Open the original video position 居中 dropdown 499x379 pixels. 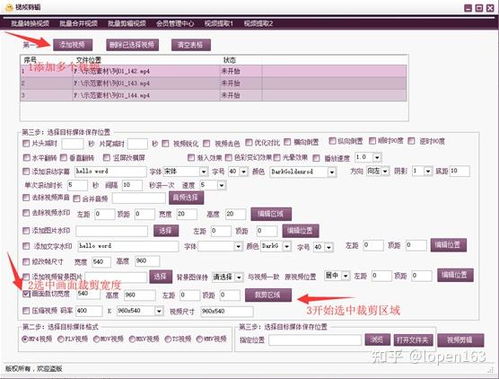pos(346,276)
